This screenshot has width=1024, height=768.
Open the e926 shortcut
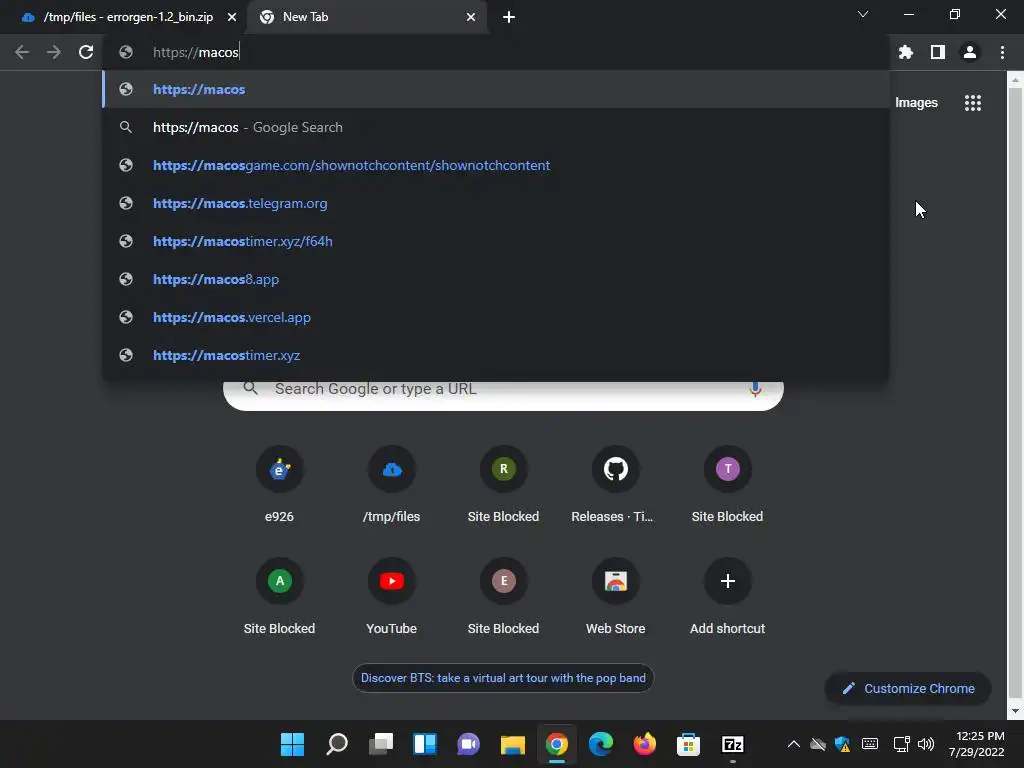tap(280, 485)
